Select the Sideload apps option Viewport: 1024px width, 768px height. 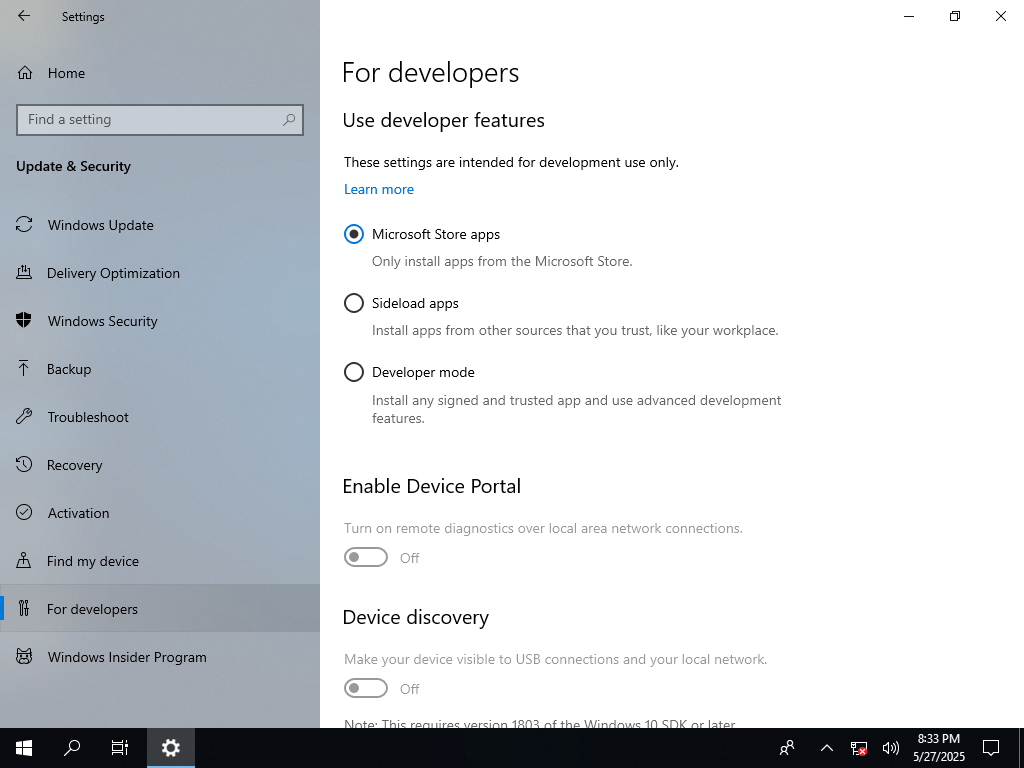pyautogui.click(x=354, y=303)
